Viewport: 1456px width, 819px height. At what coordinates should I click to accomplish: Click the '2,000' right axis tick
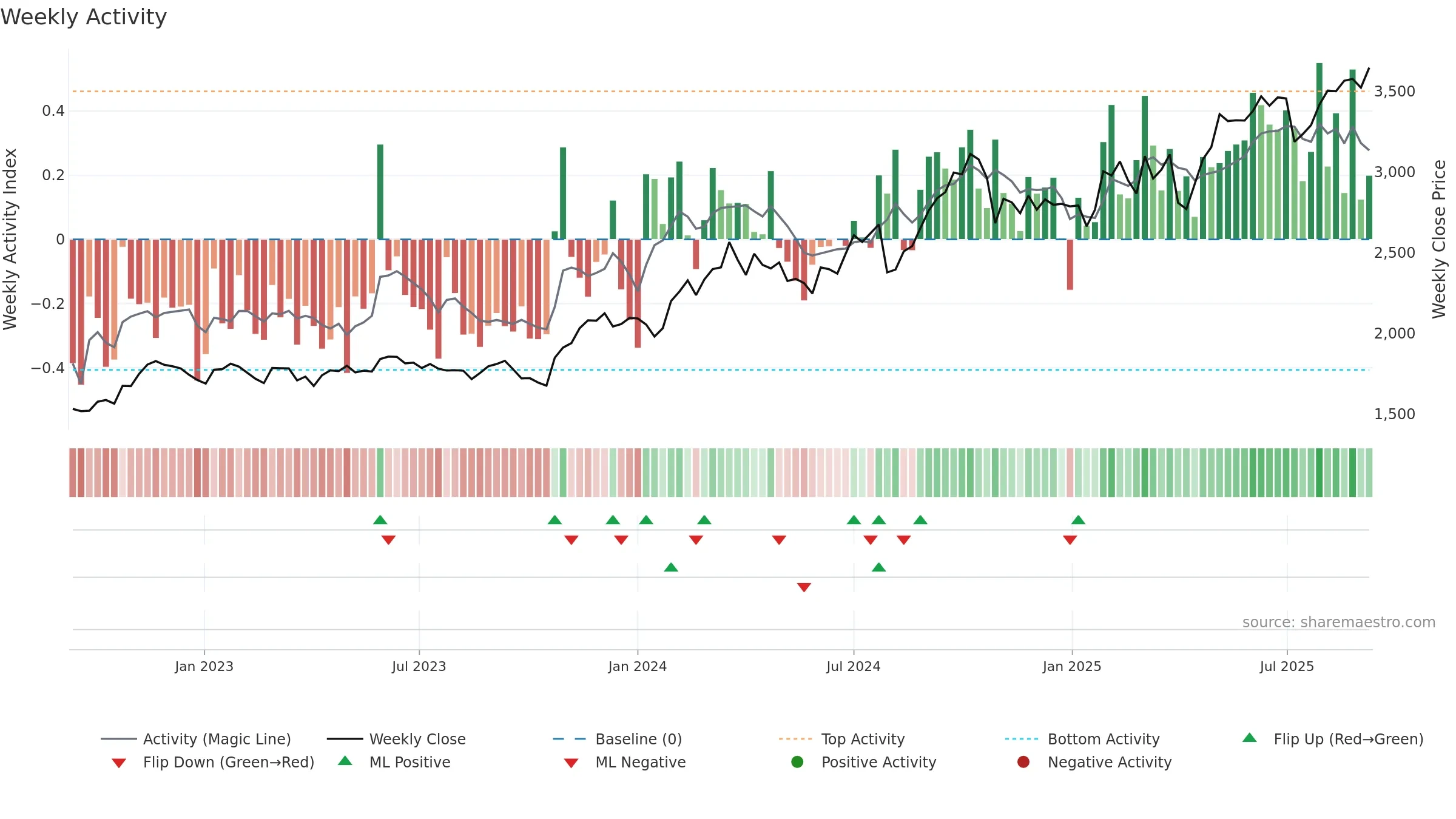click(1395, 334)
